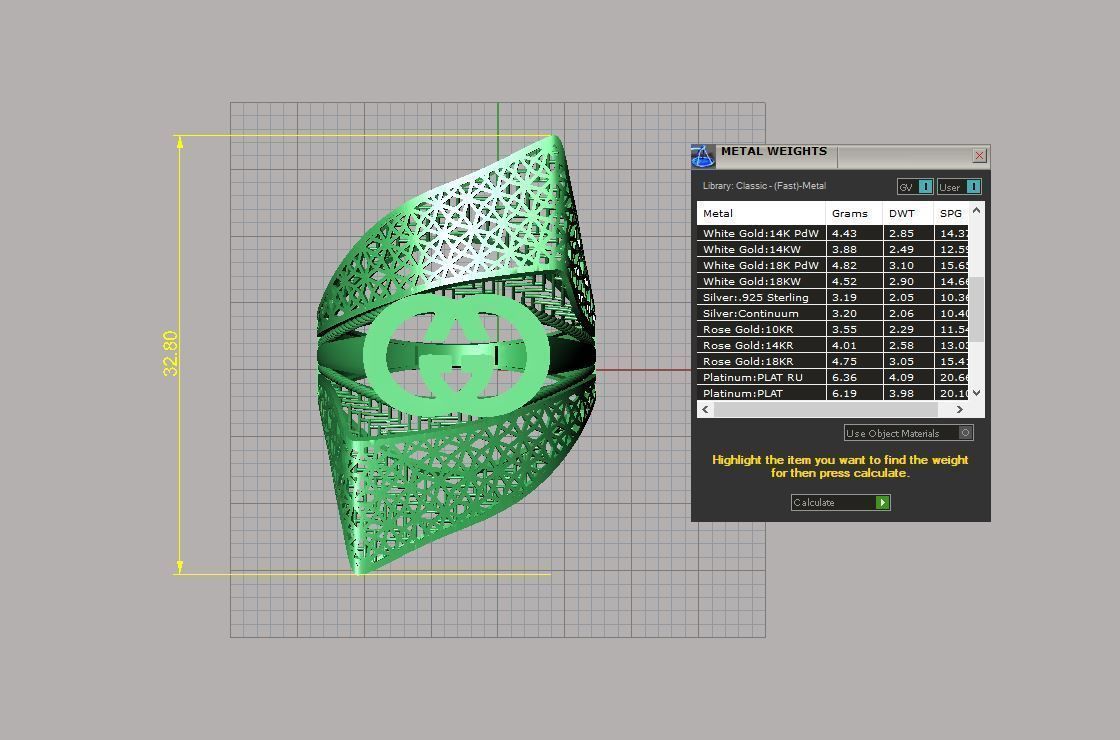
Task: Click the vertical scrollbar thumb in metal list
Action: click(x=976, y=309)
